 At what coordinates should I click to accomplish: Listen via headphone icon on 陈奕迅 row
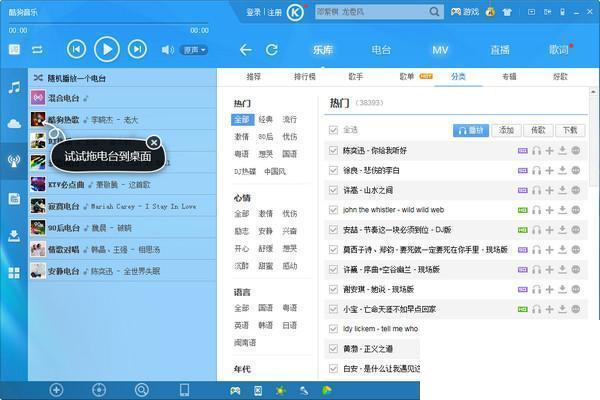pyautogui.click(x=536, y=150)
